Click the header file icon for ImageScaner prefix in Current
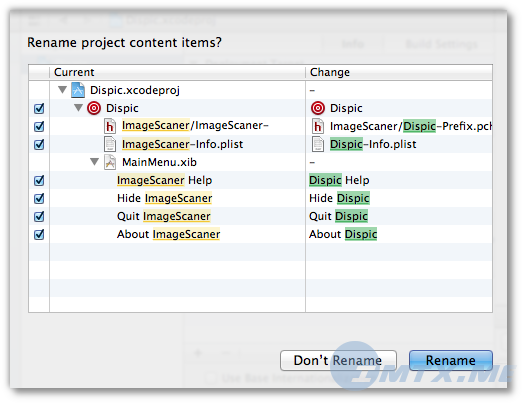This screenshot has width=523, height=404. (x=110, y=126)
